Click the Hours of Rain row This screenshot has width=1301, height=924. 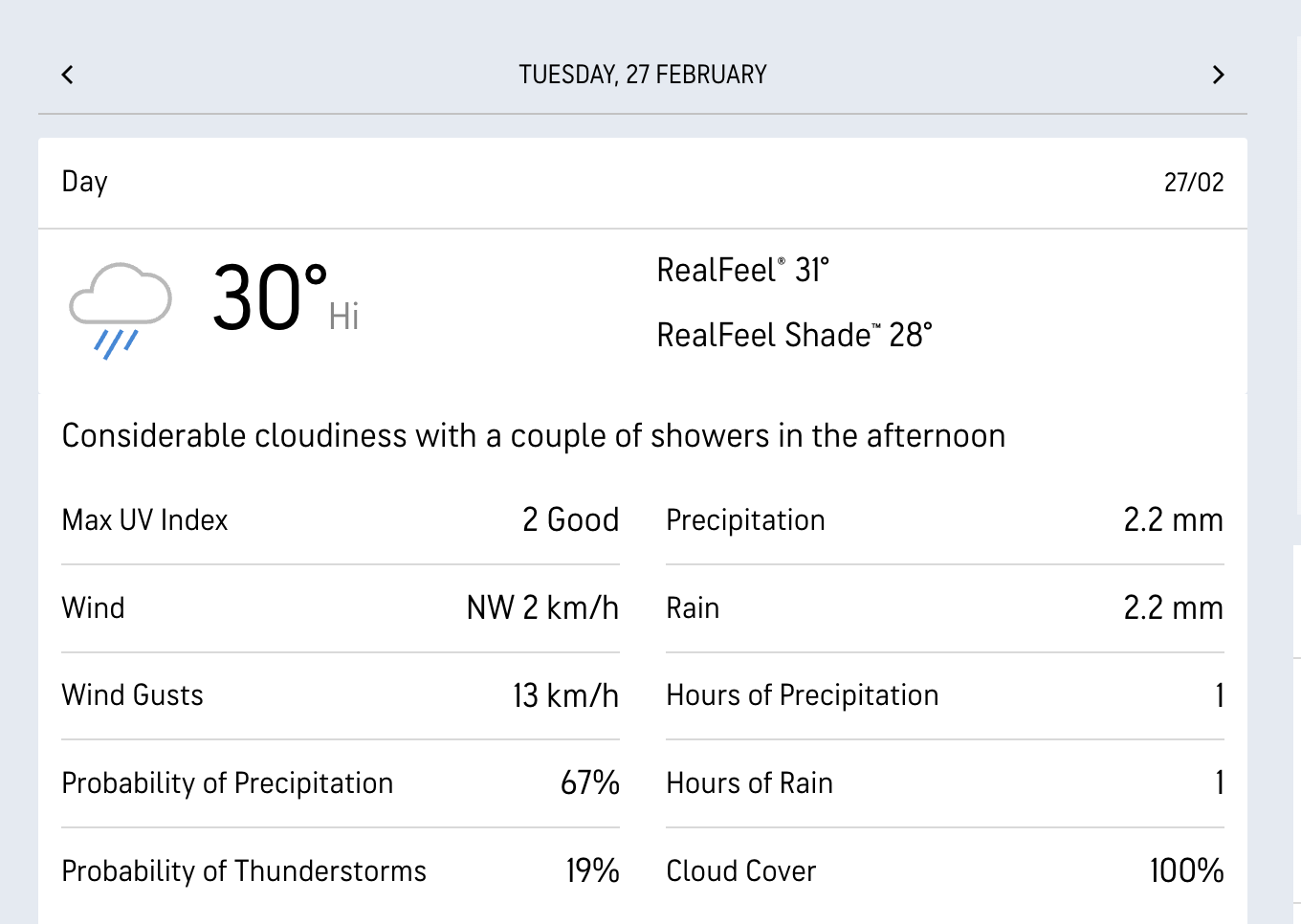(x=944, y=783)
